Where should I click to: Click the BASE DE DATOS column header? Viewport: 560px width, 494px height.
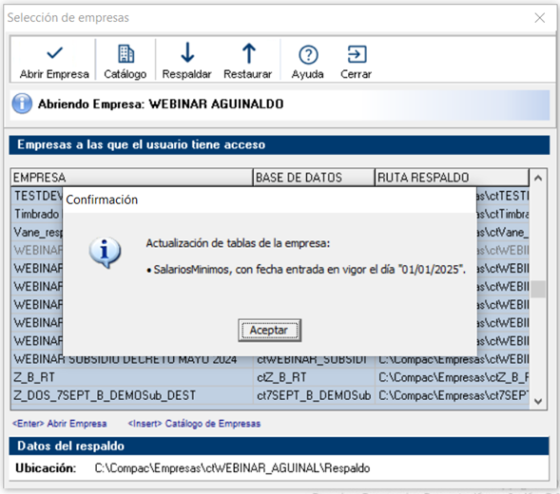click(314, 178)
